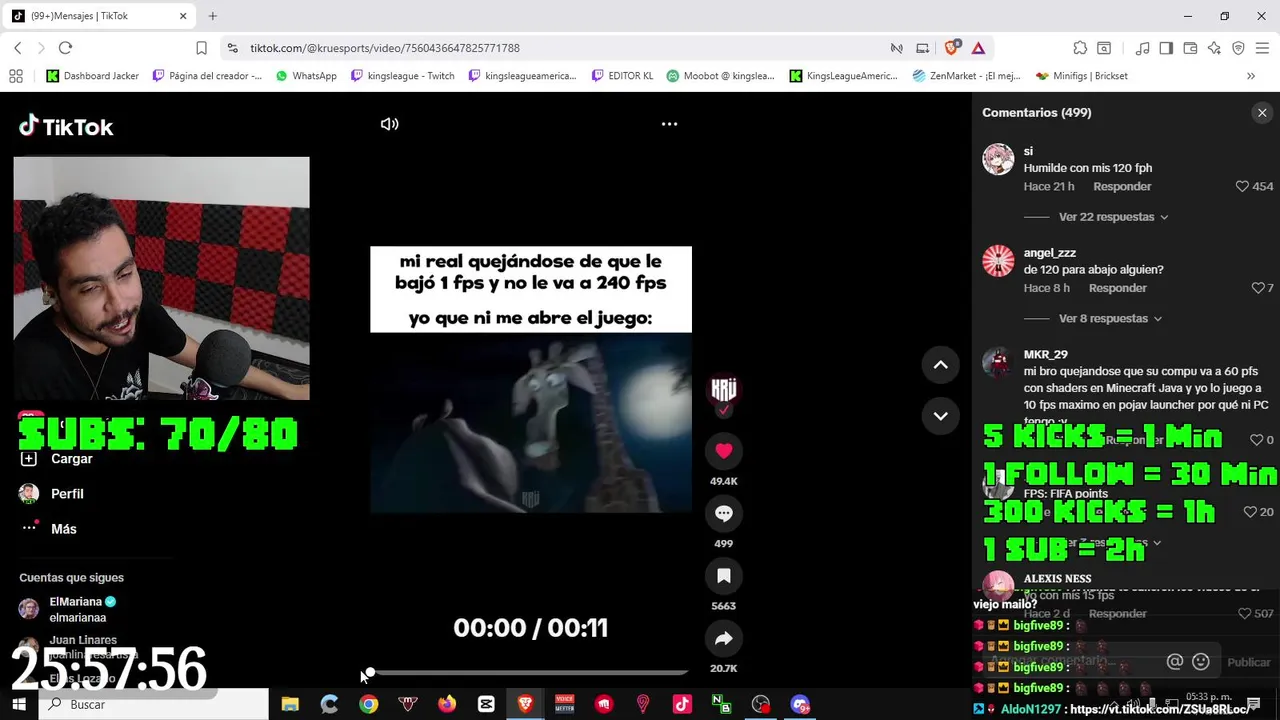Image resolution: width=1280 pixels, height=720 pixels.
Task: Open Perfil in the sidebar
Action: pos(52,494)
